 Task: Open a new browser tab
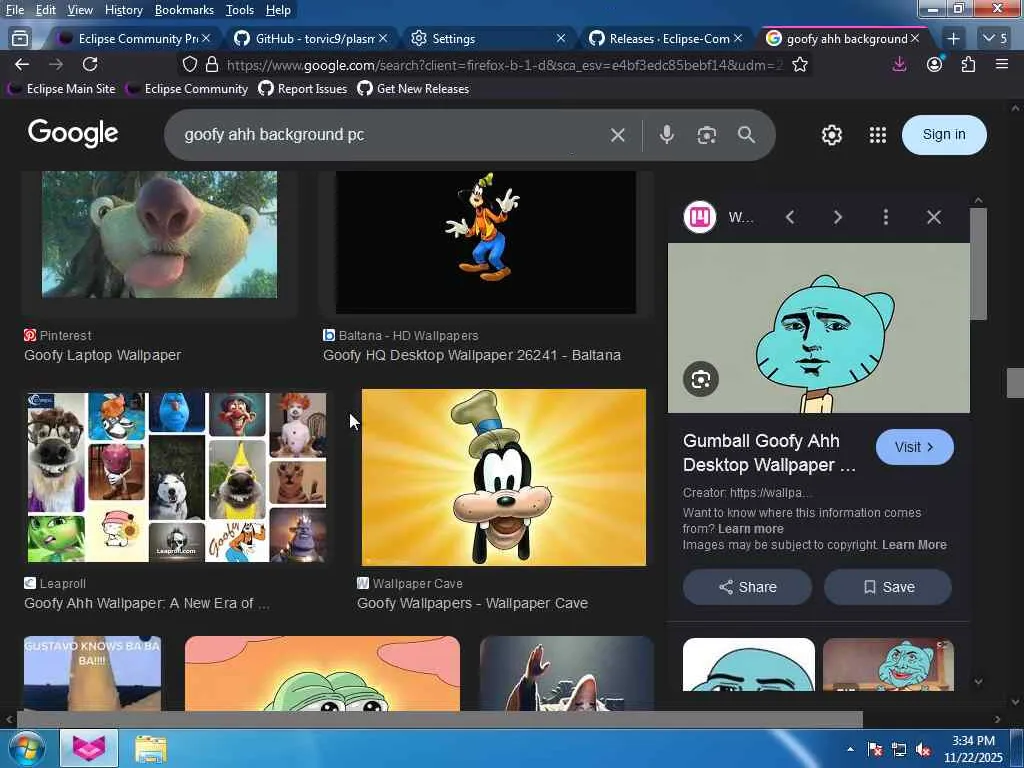pyautogui.click(x=953, y=39)
